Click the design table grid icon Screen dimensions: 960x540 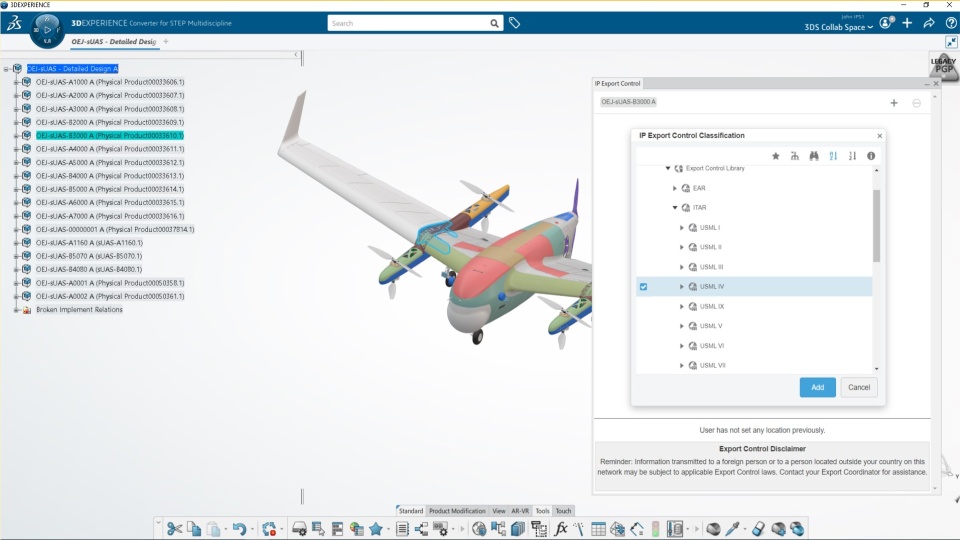[598, 529]
